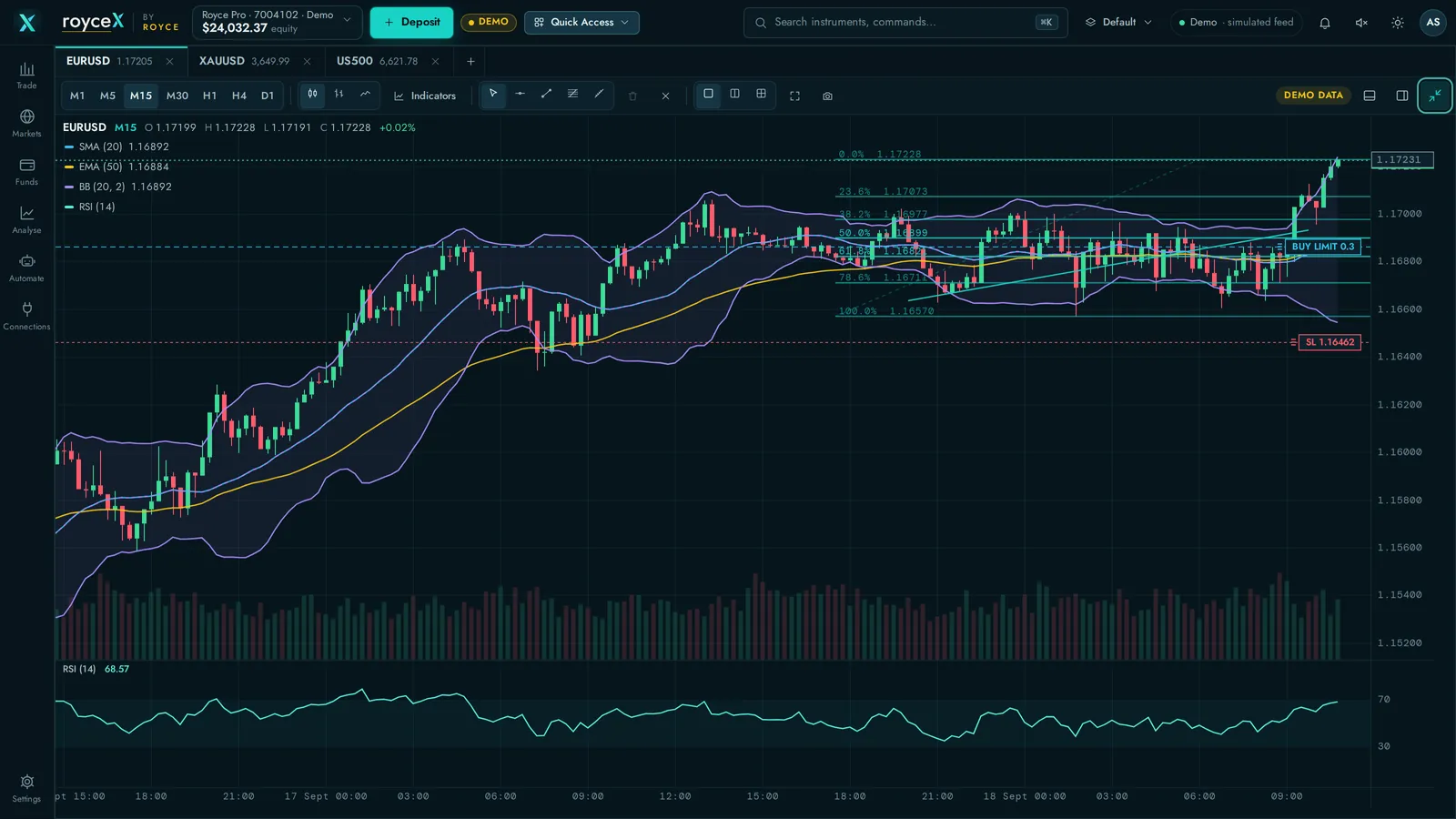Image resolution: width=1456 pixels, height=819 pixels.
Task: Toggle the bottom panel
Action: (x=1370, y=96)
